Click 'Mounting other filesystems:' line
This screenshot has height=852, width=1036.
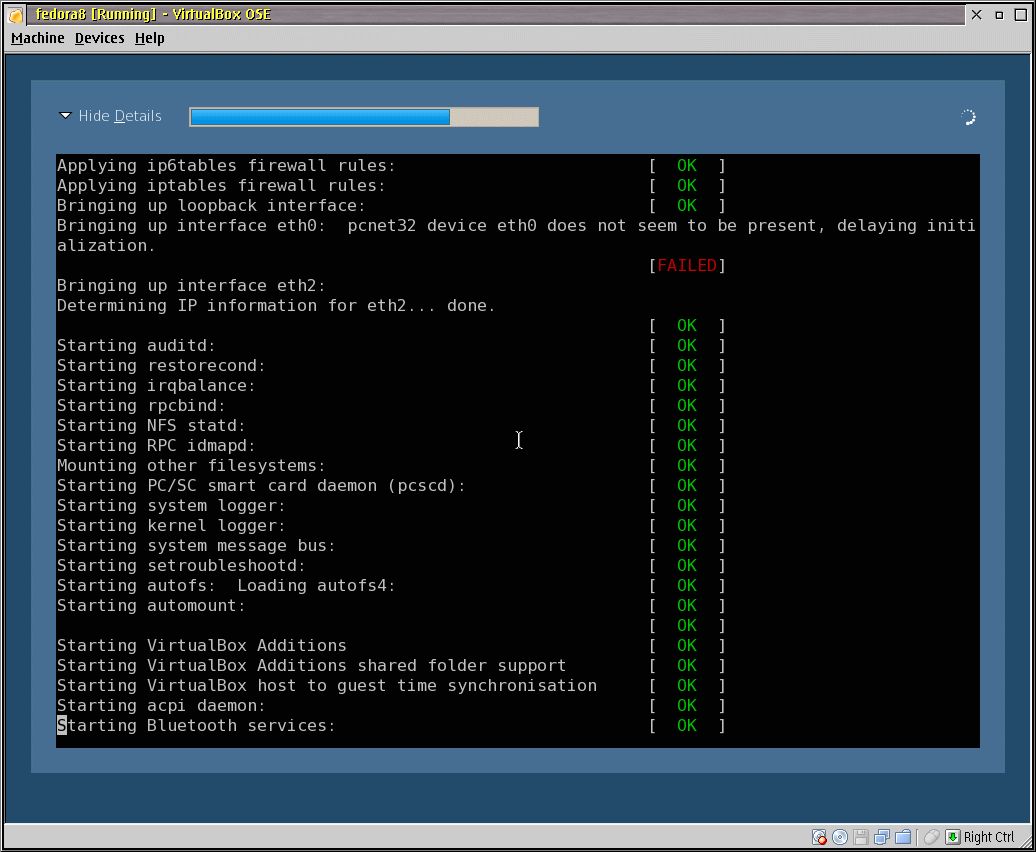(x=191, y=466)
